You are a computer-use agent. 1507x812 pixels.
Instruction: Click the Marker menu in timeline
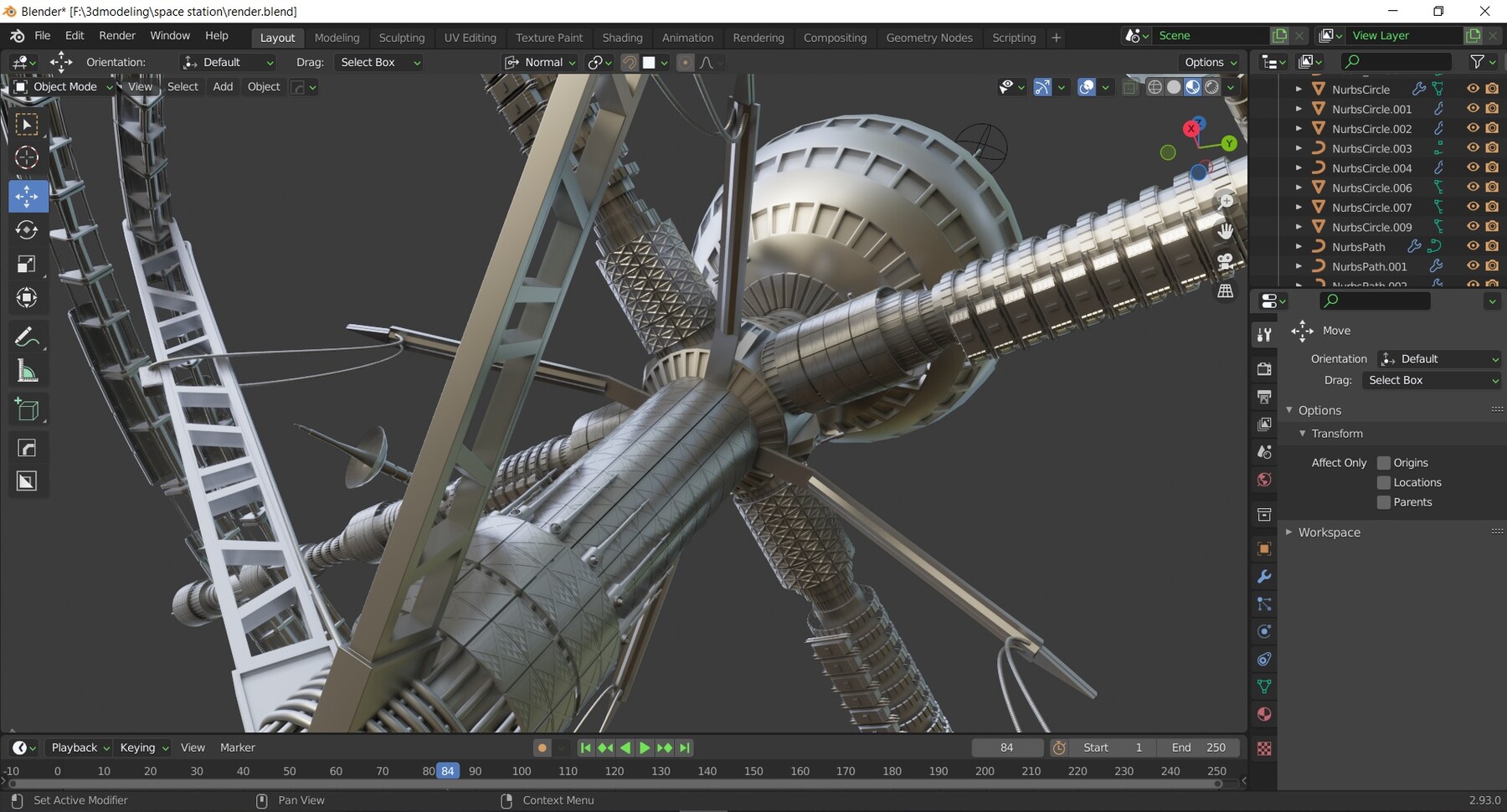237,748
